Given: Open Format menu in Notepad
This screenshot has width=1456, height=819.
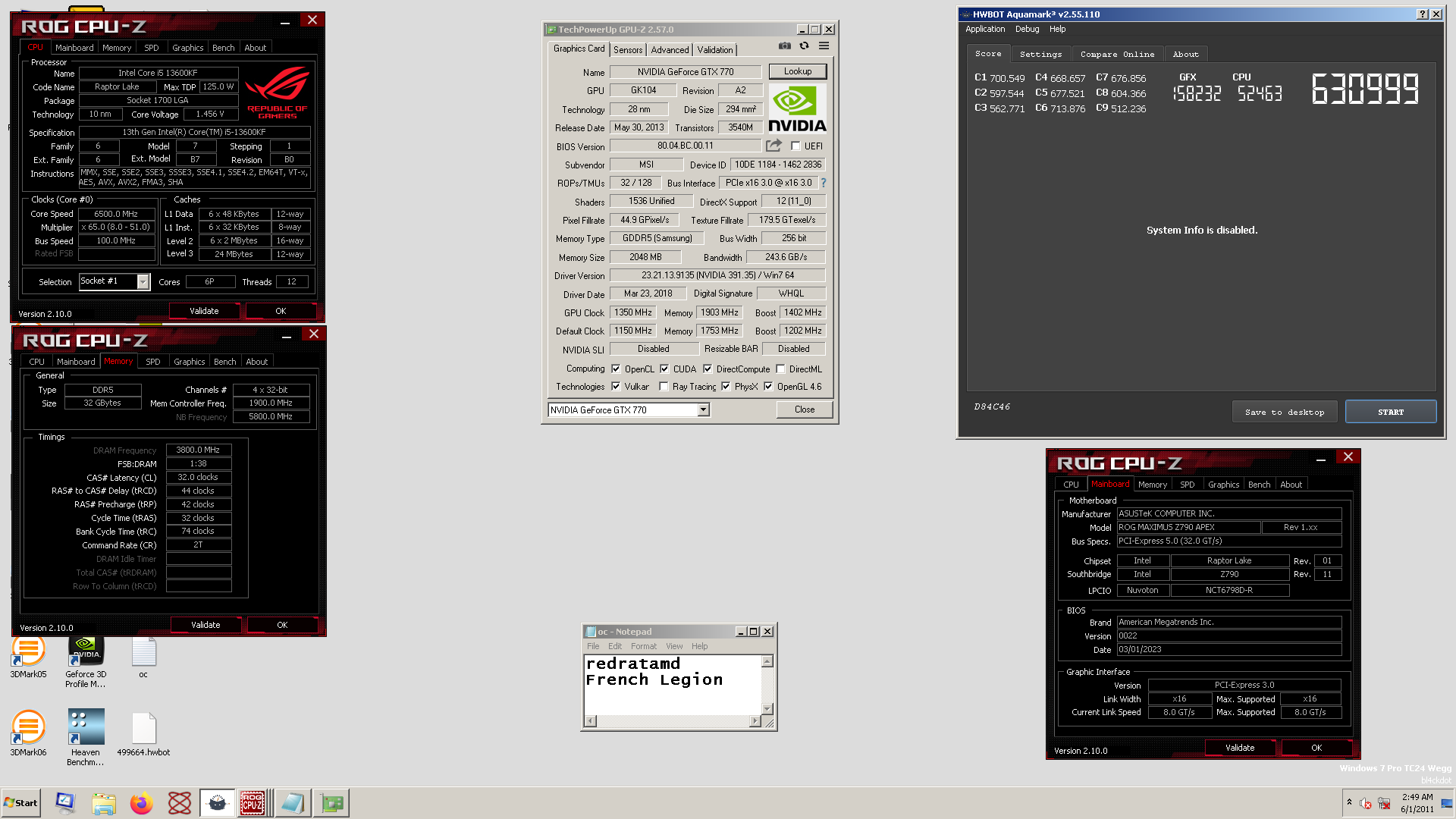Looking at the screenshot, I should pyautogui.click(x=643, y=646).
